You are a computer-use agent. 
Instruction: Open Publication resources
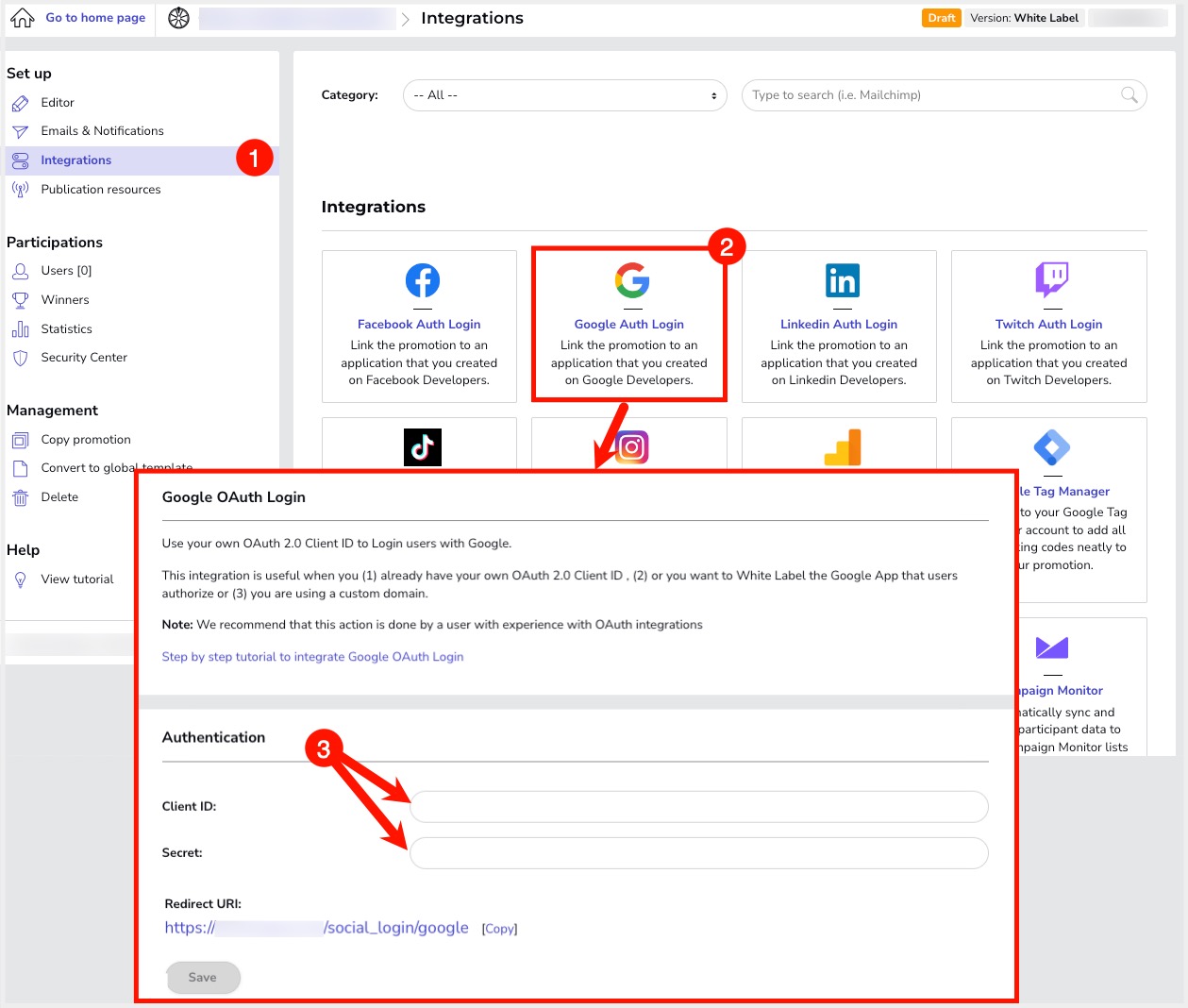click(x=101, y=190)
